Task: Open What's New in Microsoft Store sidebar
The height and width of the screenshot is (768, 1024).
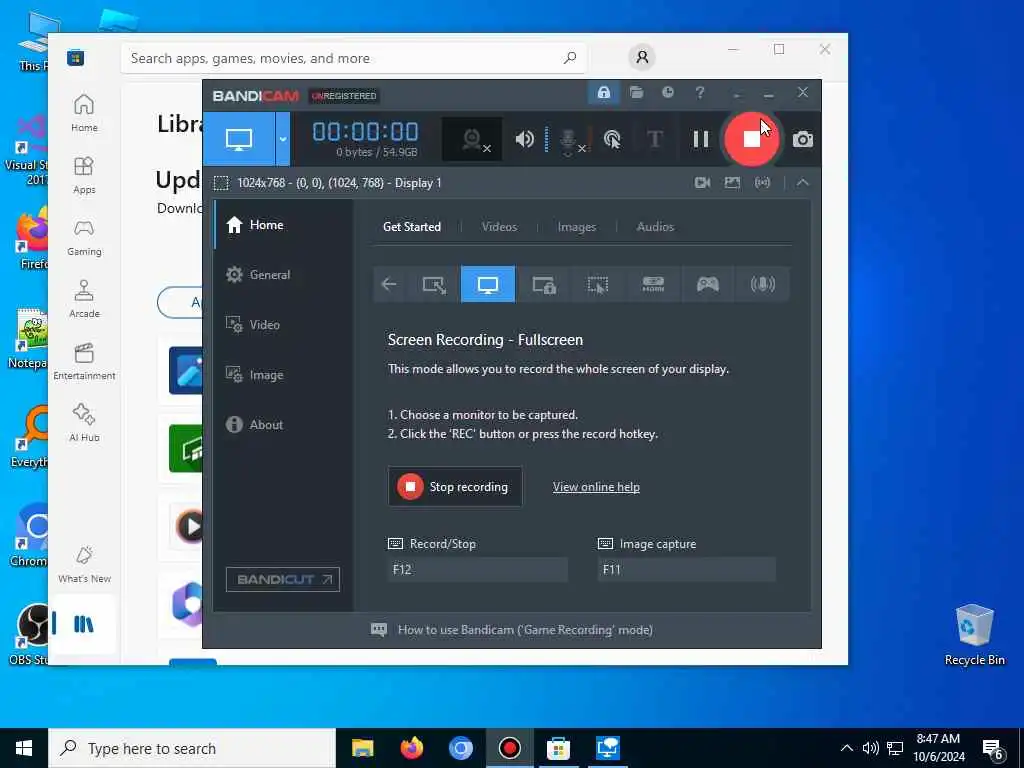Action: click(84, 564)
